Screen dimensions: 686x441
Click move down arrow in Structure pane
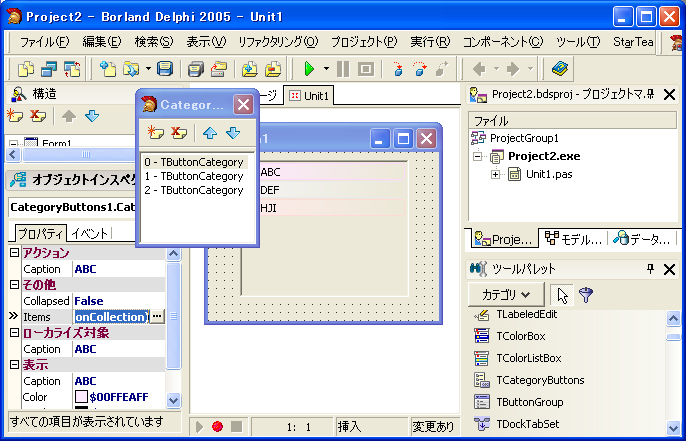(92, 116)
